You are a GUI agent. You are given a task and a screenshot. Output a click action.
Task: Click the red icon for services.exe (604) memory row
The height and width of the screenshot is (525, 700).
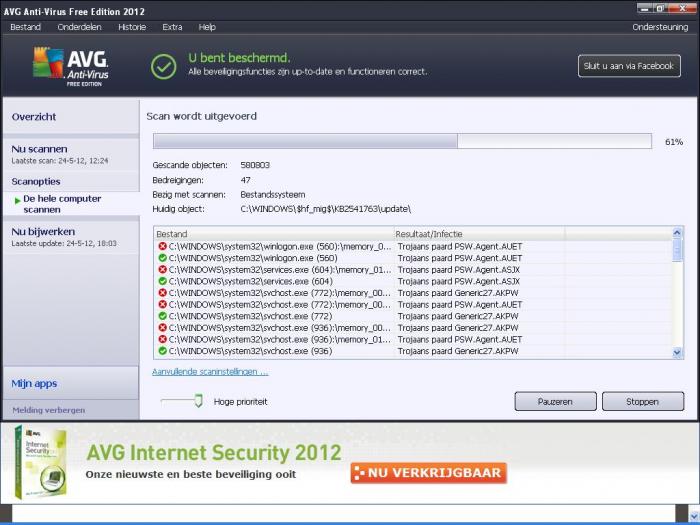coord(162,269)
